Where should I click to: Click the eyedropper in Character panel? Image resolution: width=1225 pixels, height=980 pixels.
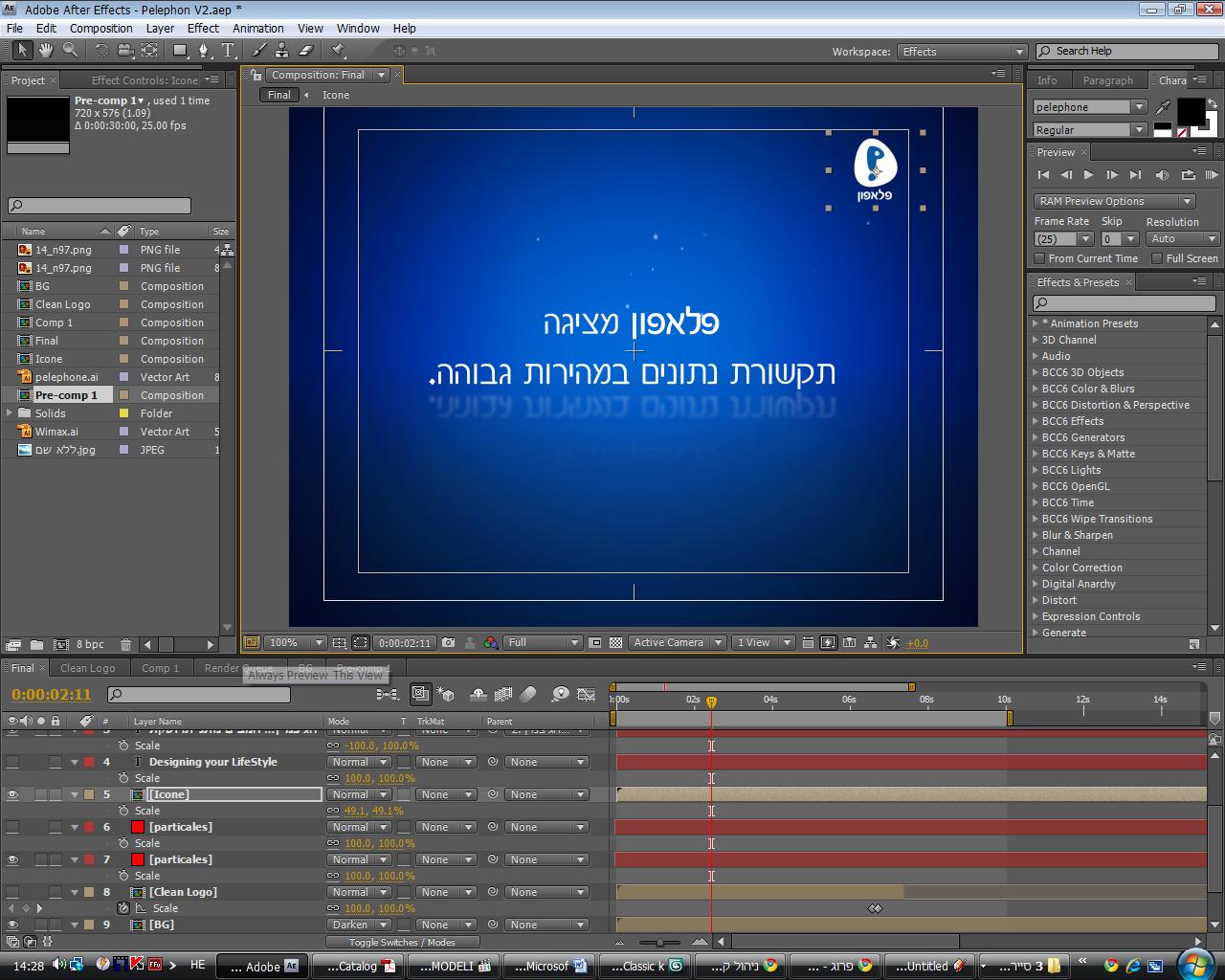1164,106
